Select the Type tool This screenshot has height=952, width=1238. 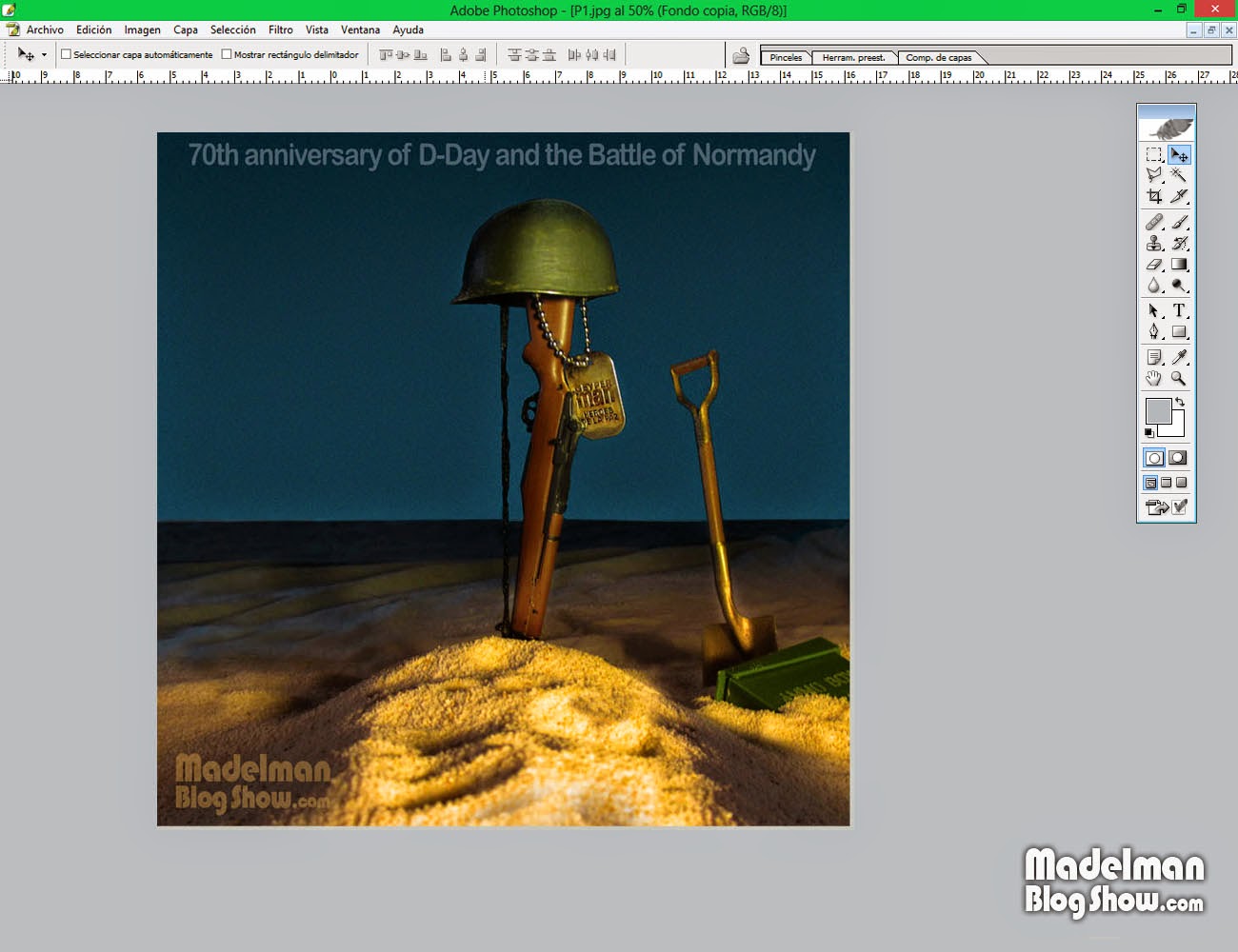[1179, 310]
